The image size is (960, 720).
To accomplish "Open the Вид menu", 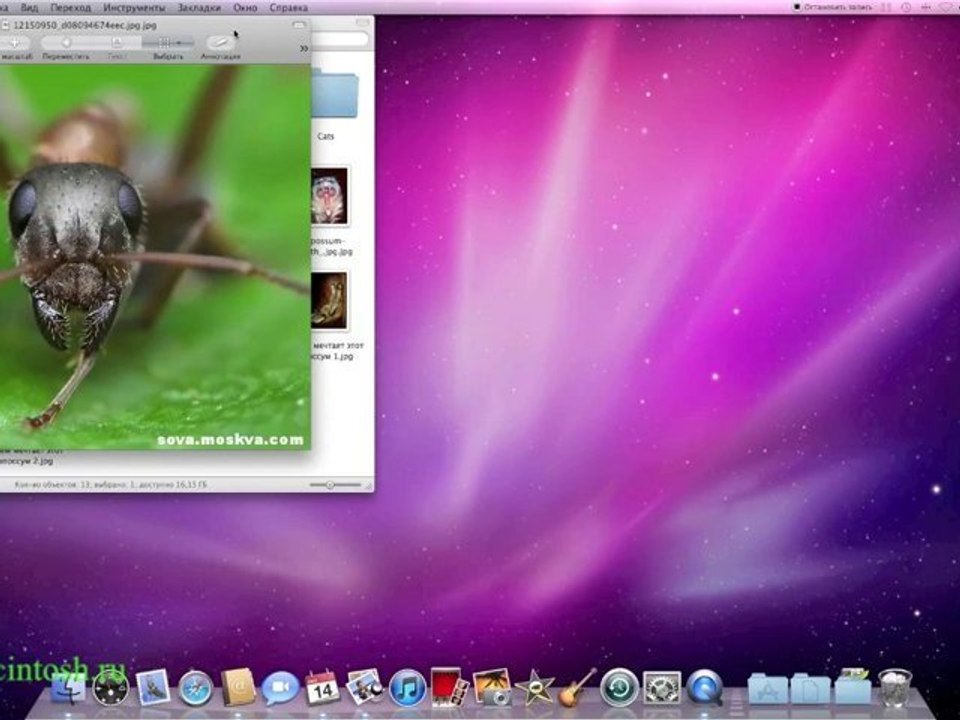I will point(29,8).
